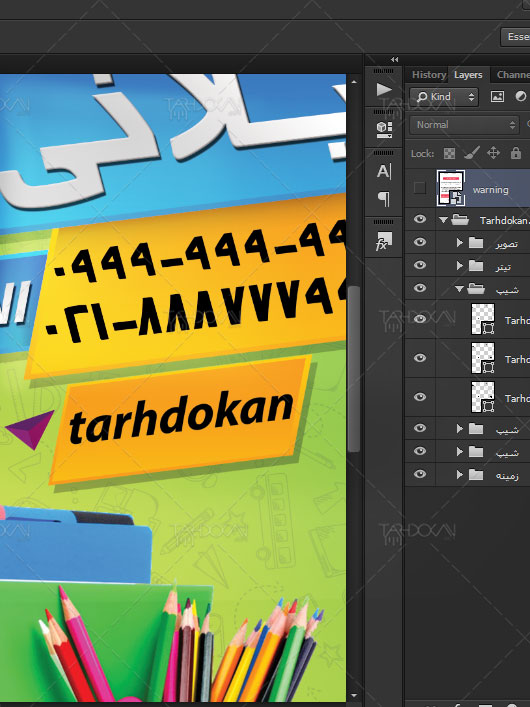Lock position move icon
Viewport: 530px width, 707px height.
click(493, 153)
